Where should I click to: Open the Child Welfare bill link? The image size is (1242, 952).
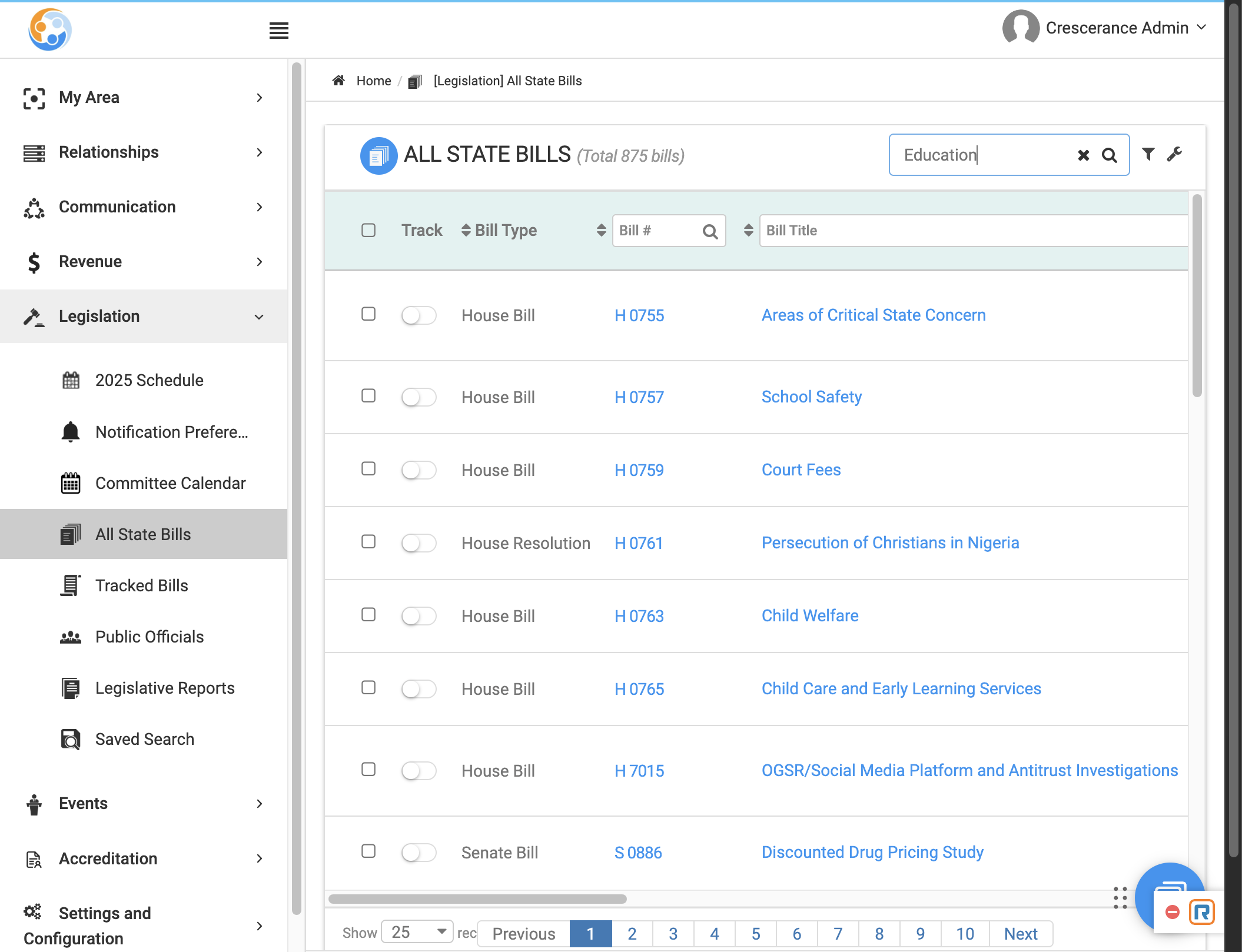coord(810,615)
